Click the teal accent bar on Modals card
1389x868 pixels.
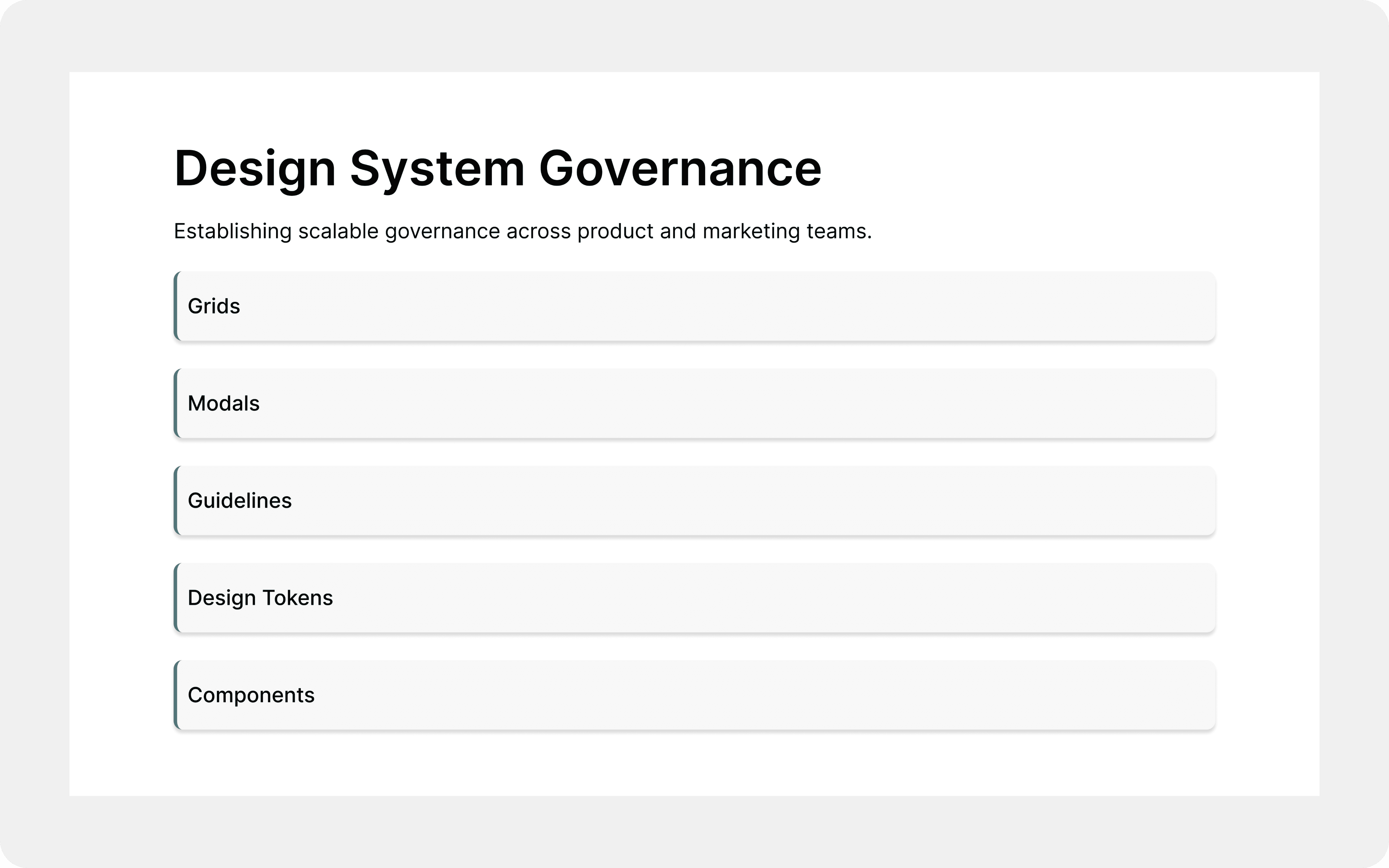(x=176, y=404)
